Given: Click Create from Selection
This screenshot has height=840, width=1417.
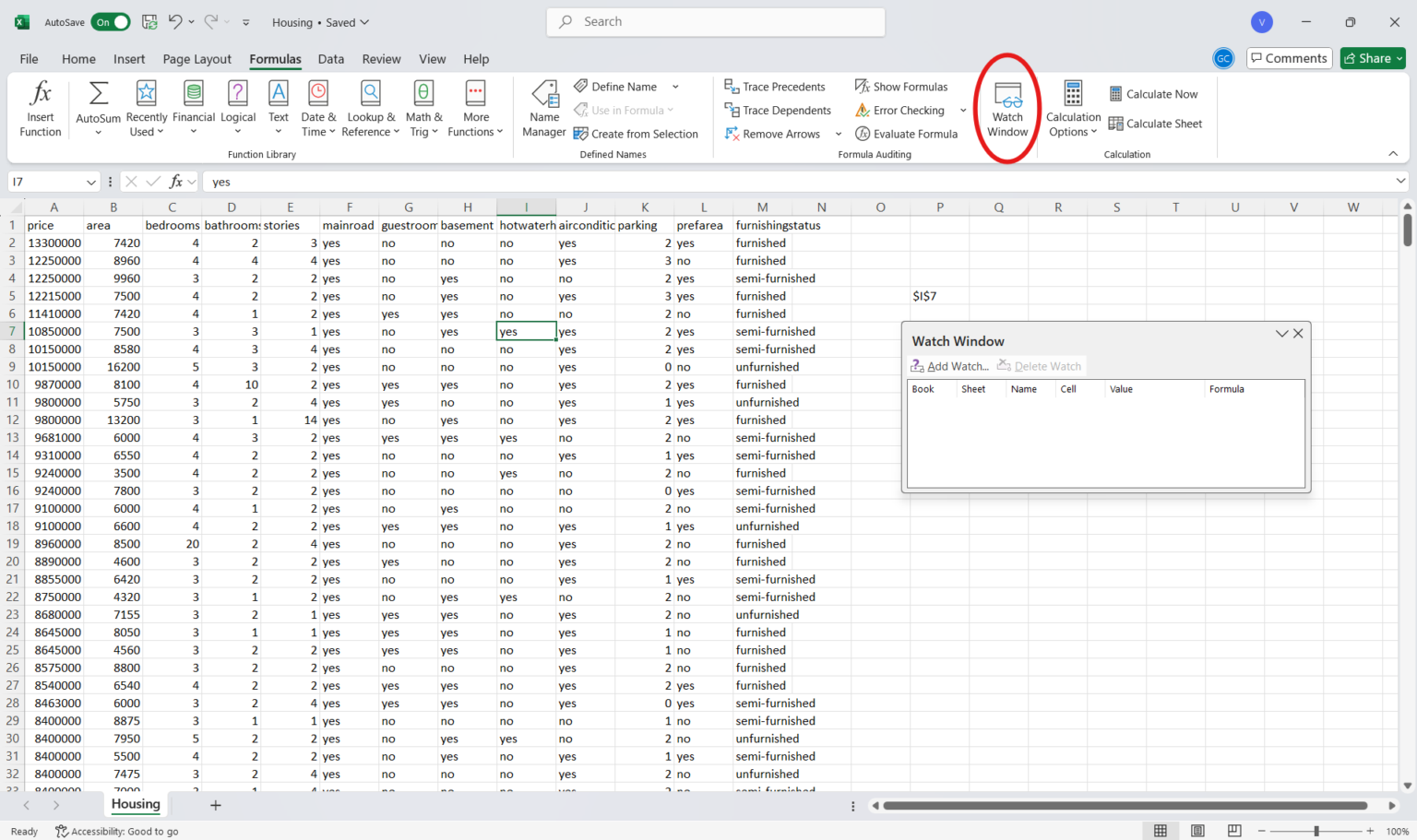Looking at the screenshot, I should click(x=637, y=133).
